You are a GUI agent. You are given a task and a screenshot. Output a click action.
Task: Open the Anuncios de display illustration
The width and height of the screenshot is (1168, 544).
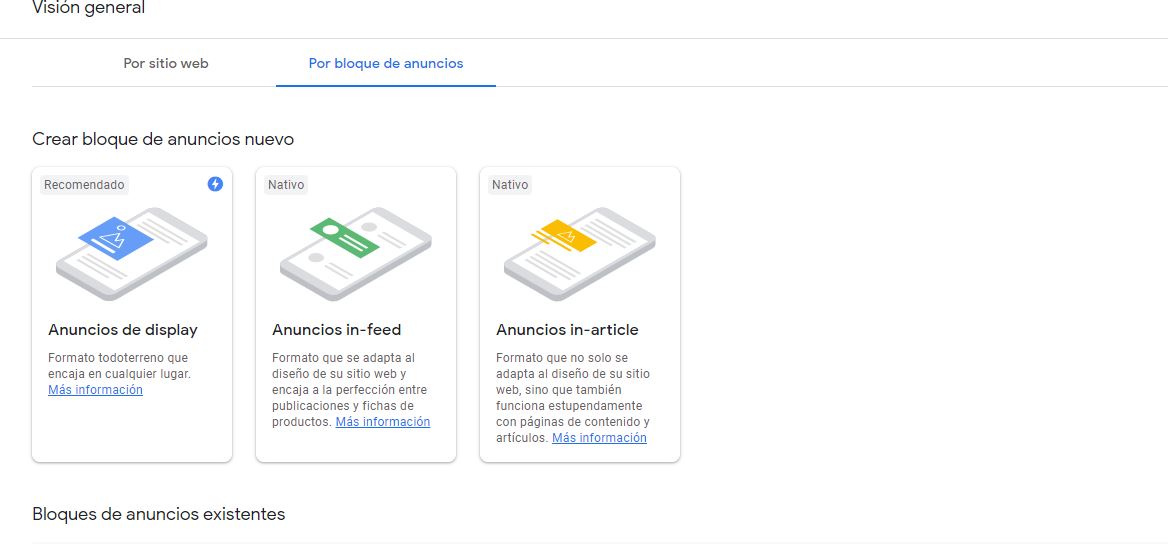click(132, 253)
